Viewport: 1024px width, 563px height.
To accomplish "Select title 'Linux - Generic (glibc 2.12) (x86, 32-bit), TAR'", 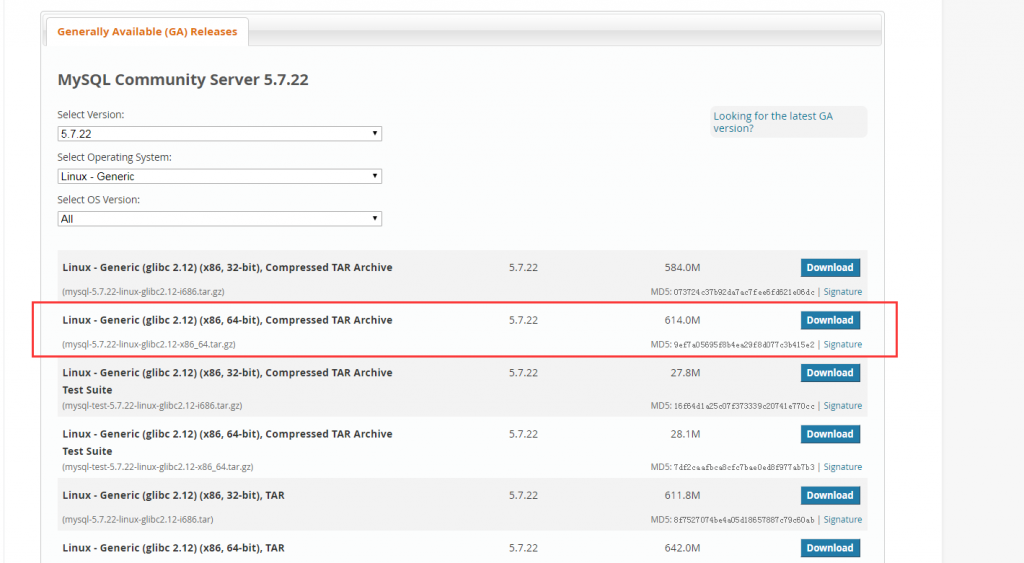I will pyautogui.click(x=174, y=496).
